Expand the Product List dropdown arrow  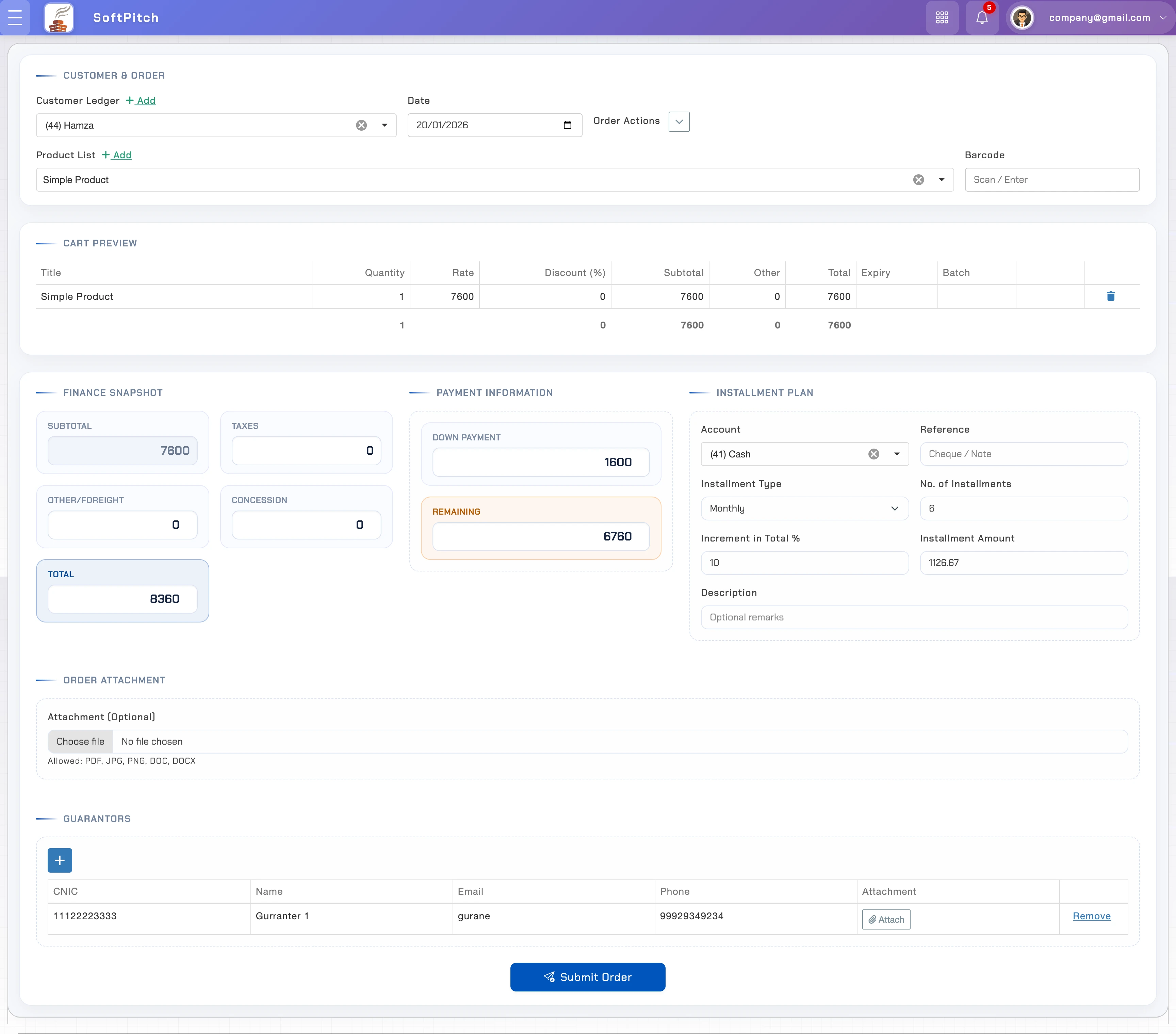[942, 180]
